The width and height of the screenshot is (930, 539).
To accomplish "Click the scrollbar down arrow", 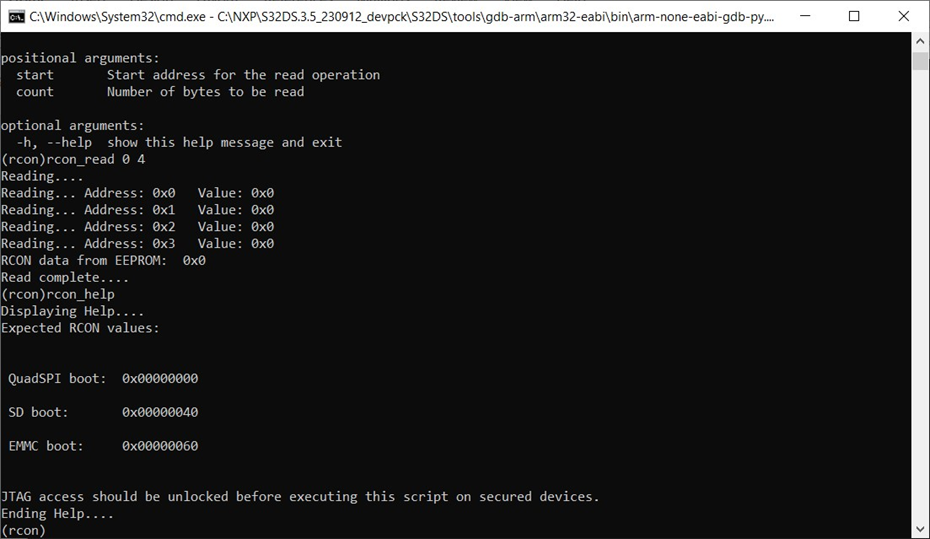I will click(x=920, y=529).
